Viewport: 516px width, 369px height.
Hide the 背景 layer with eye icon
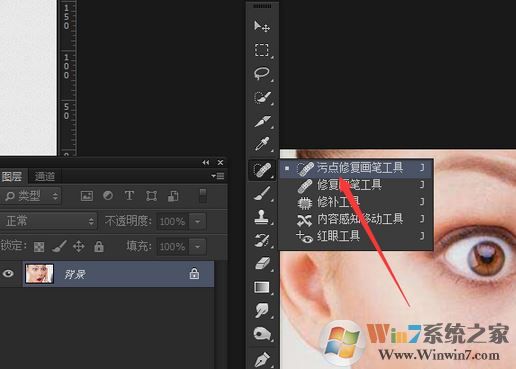click(8, 274)
